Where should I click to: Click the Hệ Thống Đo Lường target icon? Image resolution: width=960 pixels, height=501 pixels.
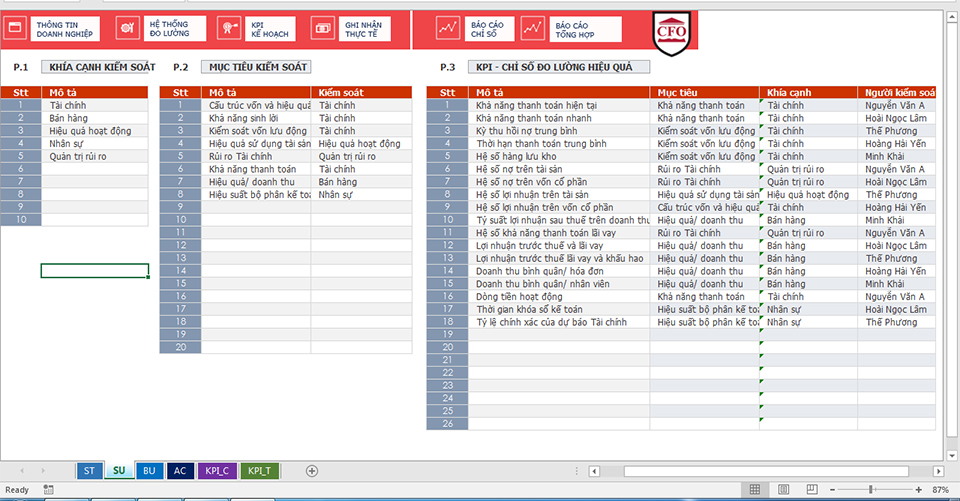(127, 29)
